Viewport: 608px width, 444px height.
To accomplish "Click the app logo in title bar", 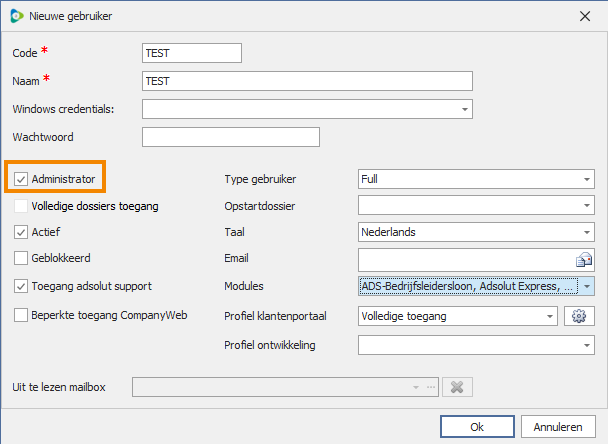I will click(16, 16).
